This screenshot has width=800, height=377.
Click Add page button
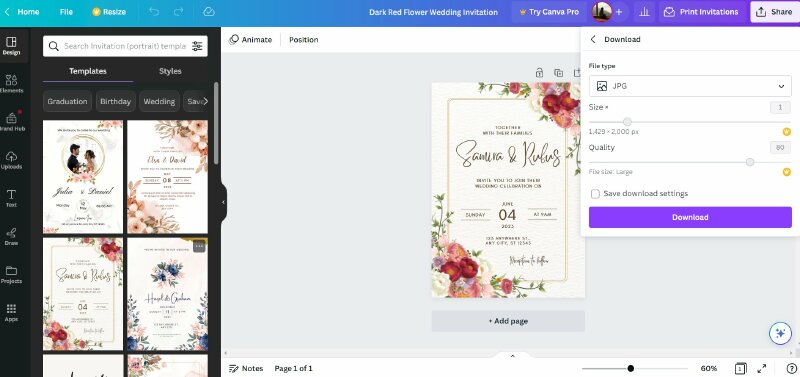point(508,321)
